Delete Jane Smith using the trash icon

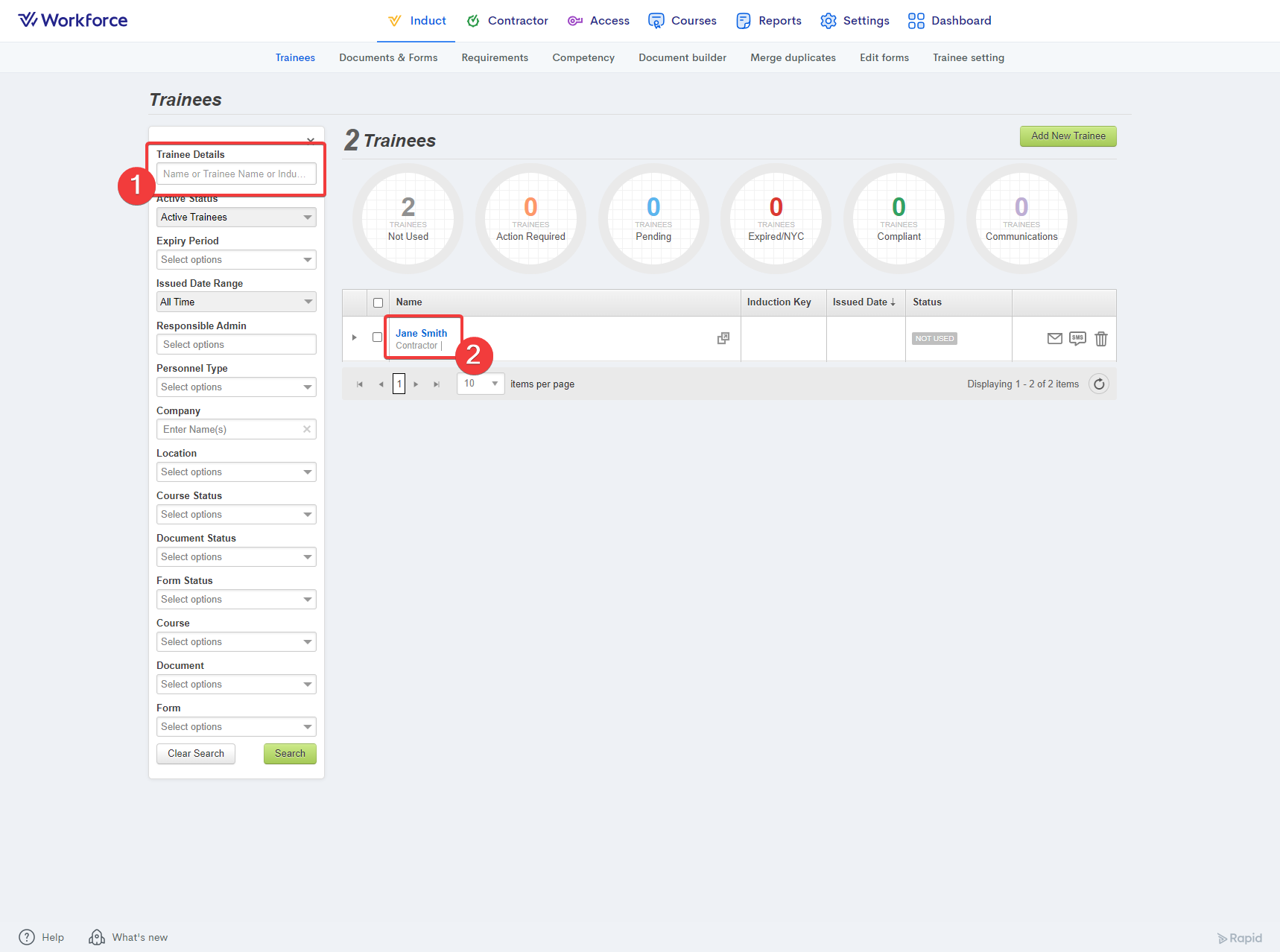tap(1101, 339)
